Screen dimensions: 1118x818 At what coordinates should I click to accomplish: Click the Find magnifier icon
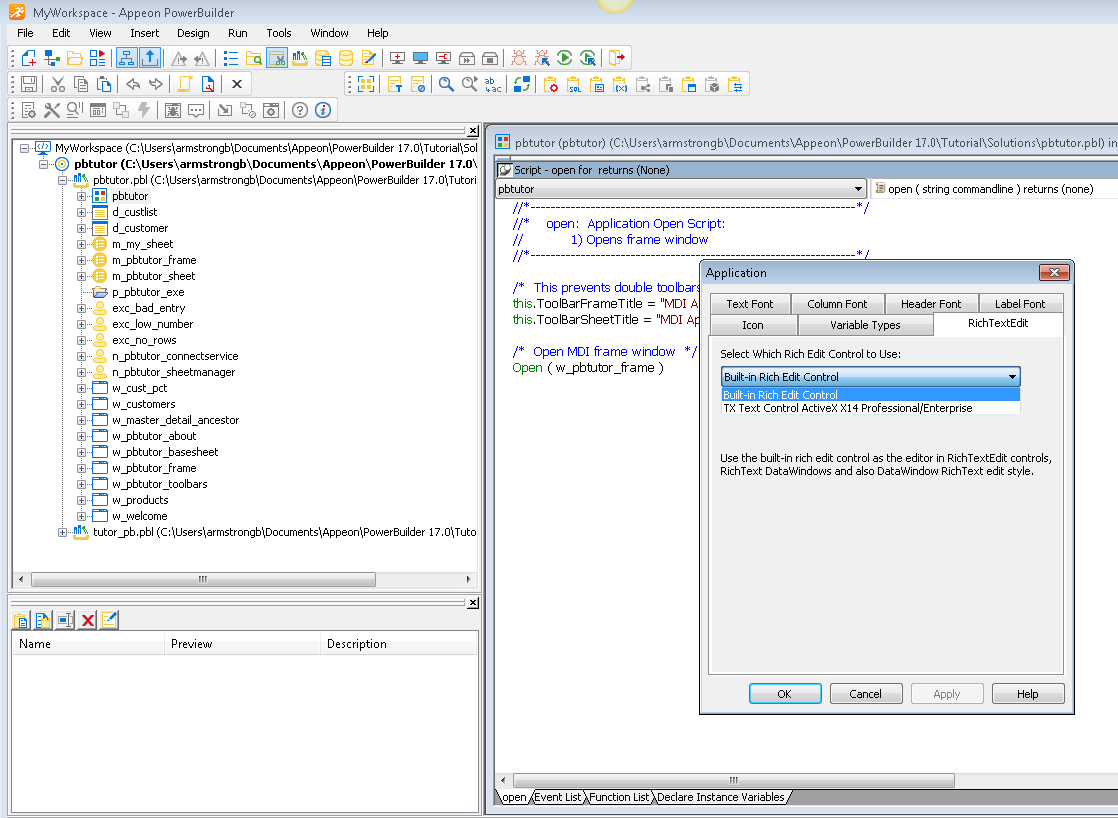pyautogui.click(x=446, y=84)
